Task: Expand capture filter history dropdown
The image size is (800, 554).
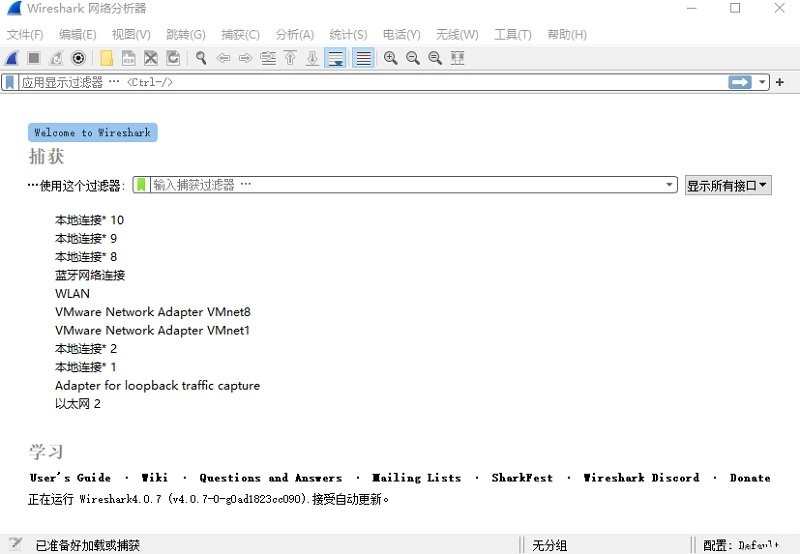Action: tap(669, 185)
